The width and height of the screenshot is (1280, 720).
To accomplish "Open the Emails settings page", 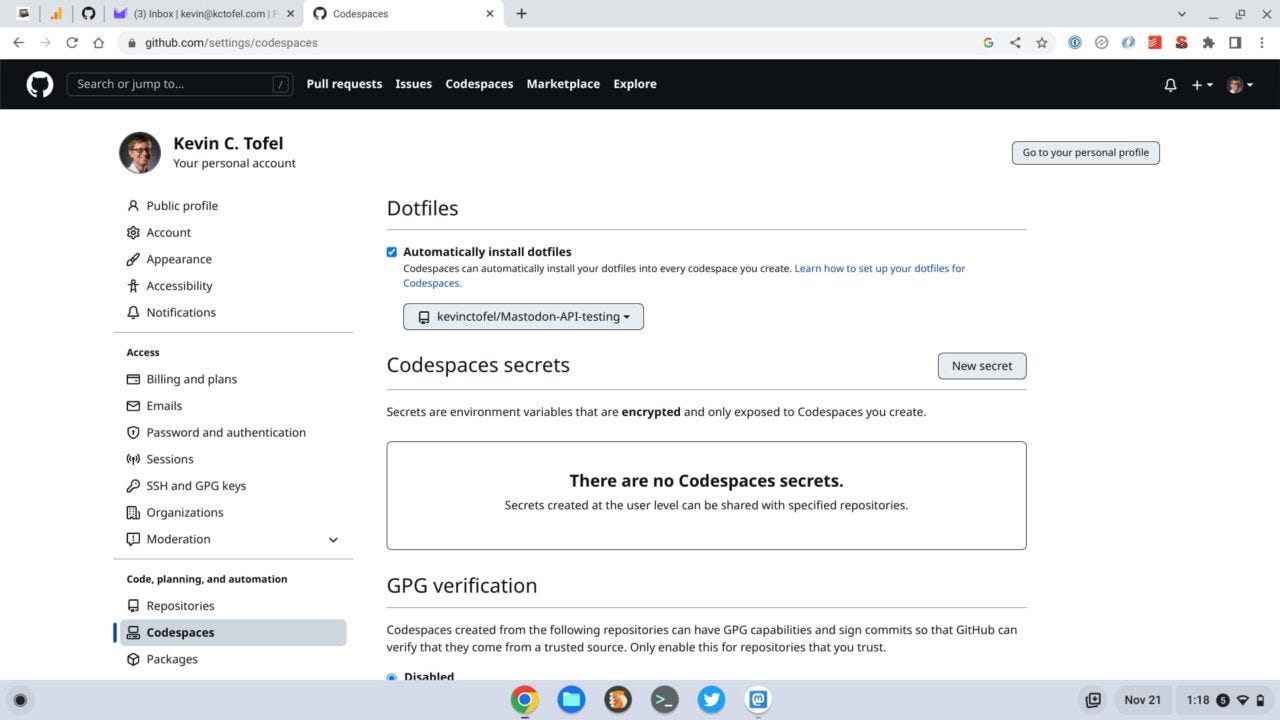I will click(x=164, y=406).
